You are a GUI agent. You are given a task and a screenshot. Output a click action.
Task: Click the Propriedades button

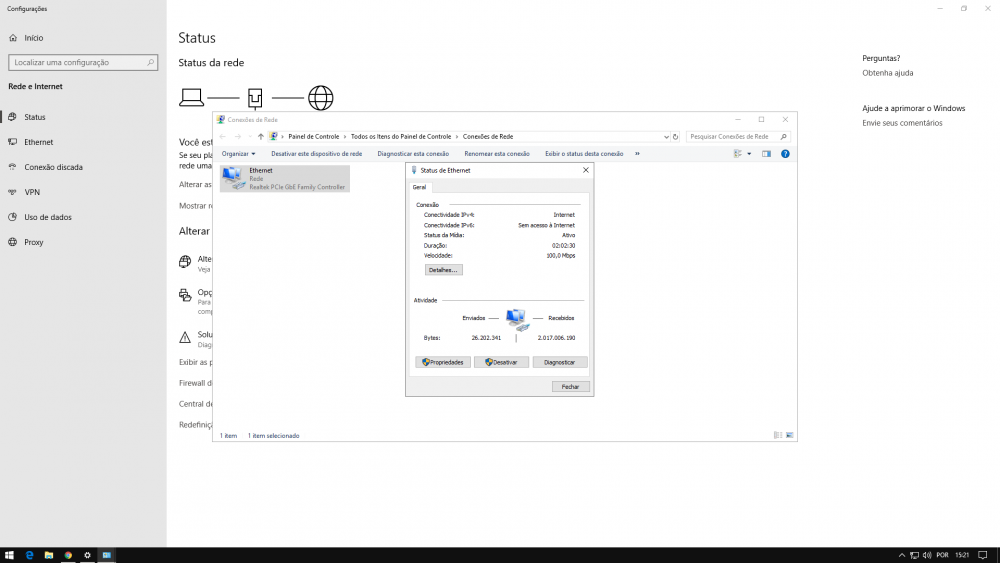[x=443, y=362]
